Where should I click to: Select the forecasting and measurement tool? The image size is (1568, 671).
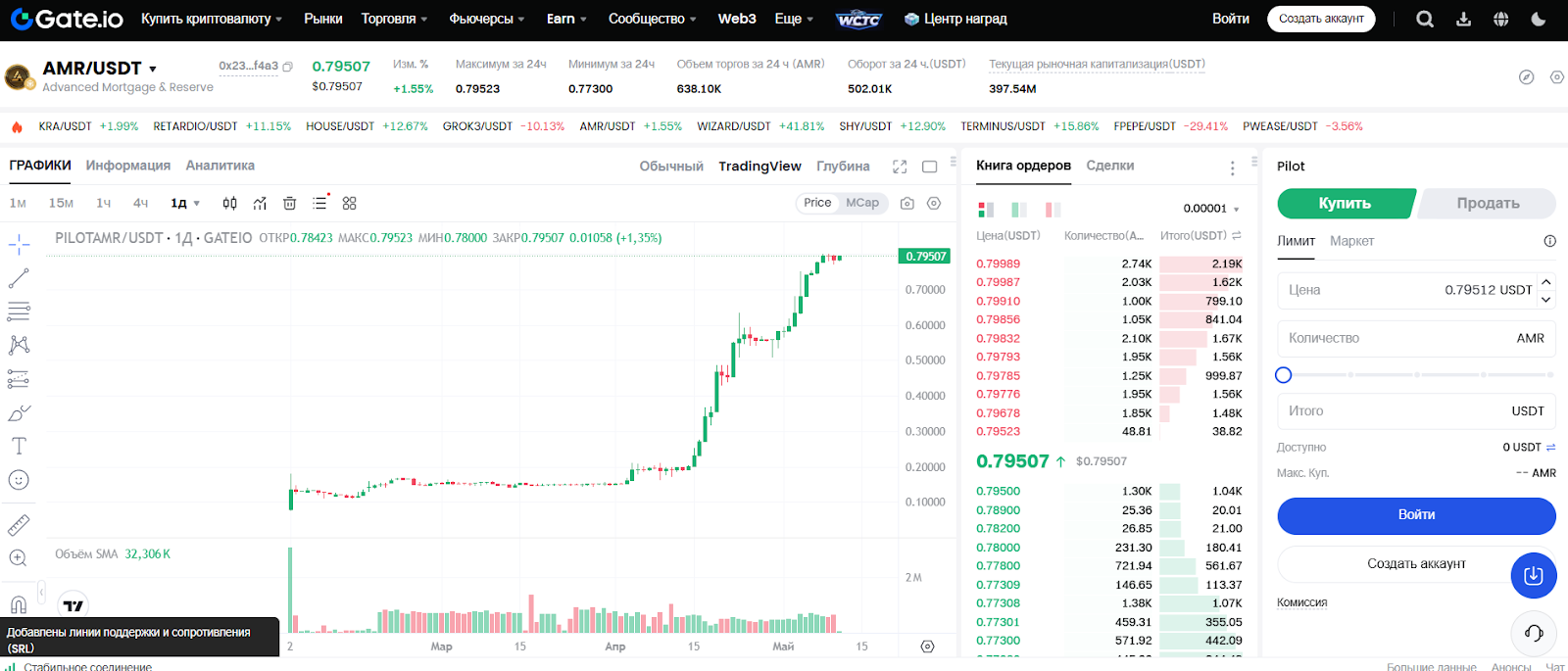pos(19,379)
